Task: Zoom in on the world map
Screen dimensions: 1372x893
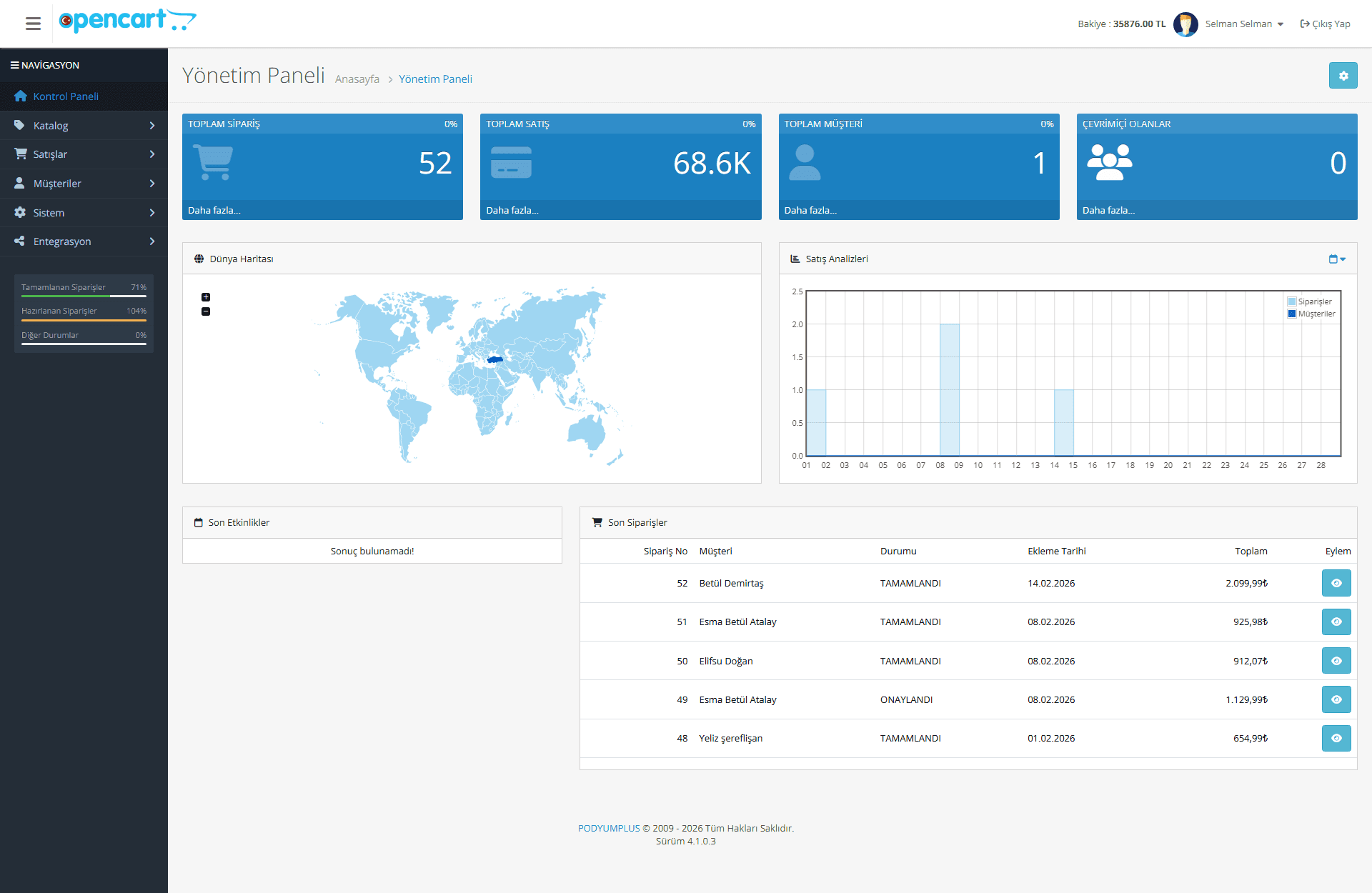Action: [x=206, y=297]
